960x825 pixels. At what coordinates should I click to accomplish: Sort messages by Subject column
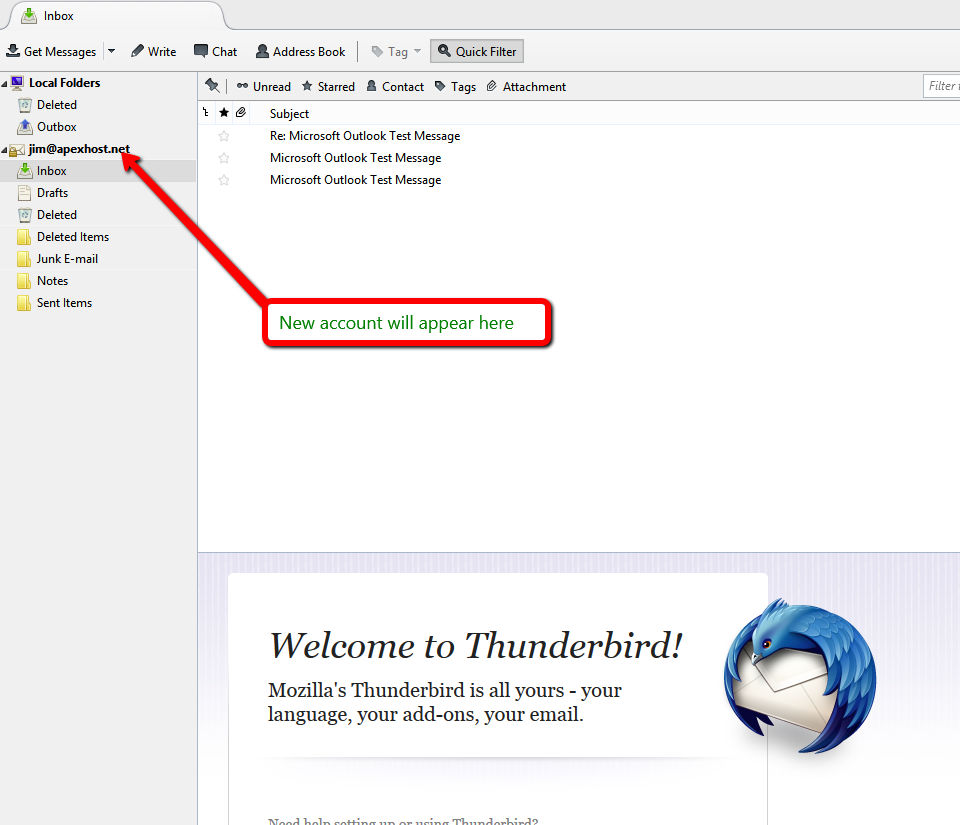[289, 114]
